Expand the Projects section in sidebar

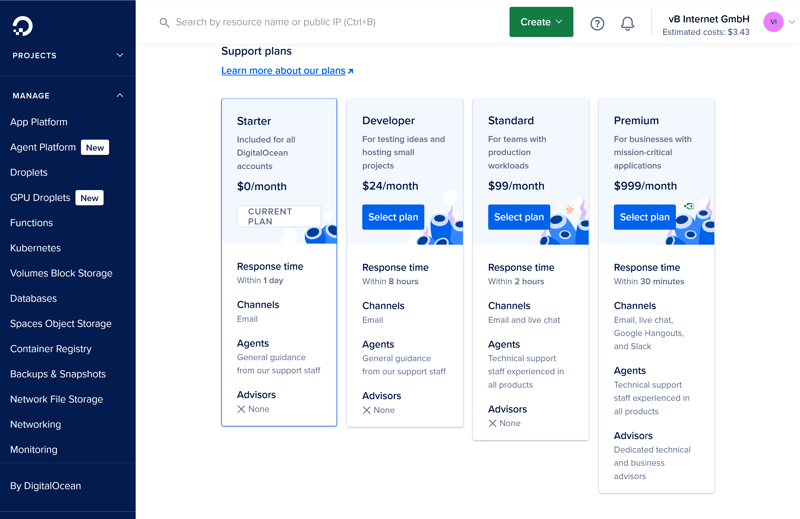[120, 56]
